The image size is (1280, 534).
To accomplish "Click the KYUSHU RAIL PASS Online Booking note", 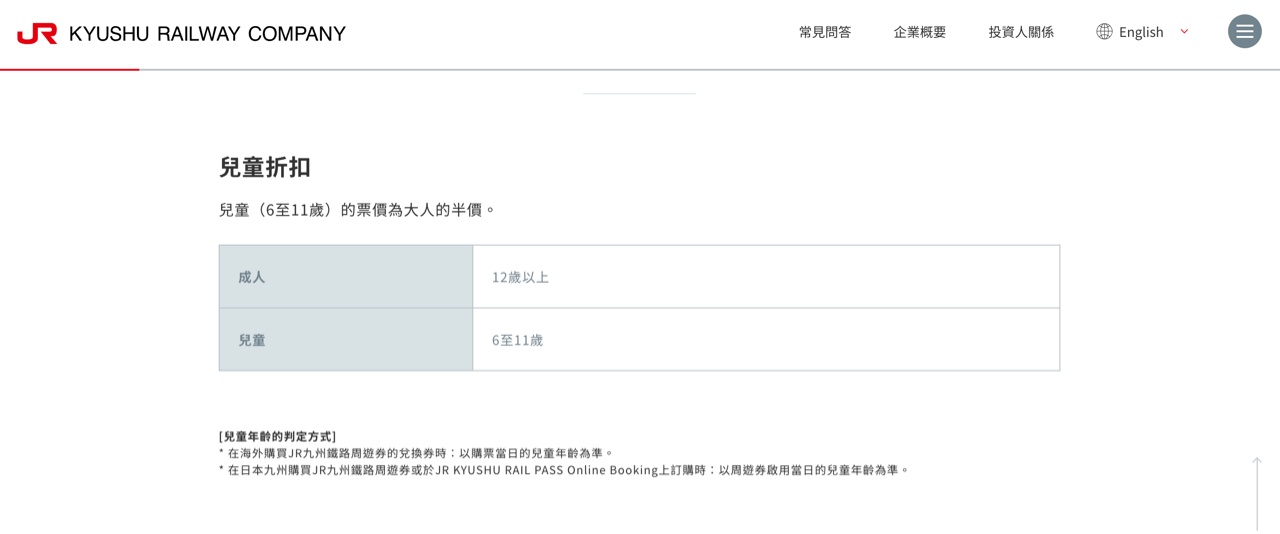I will tap(564, 470).
